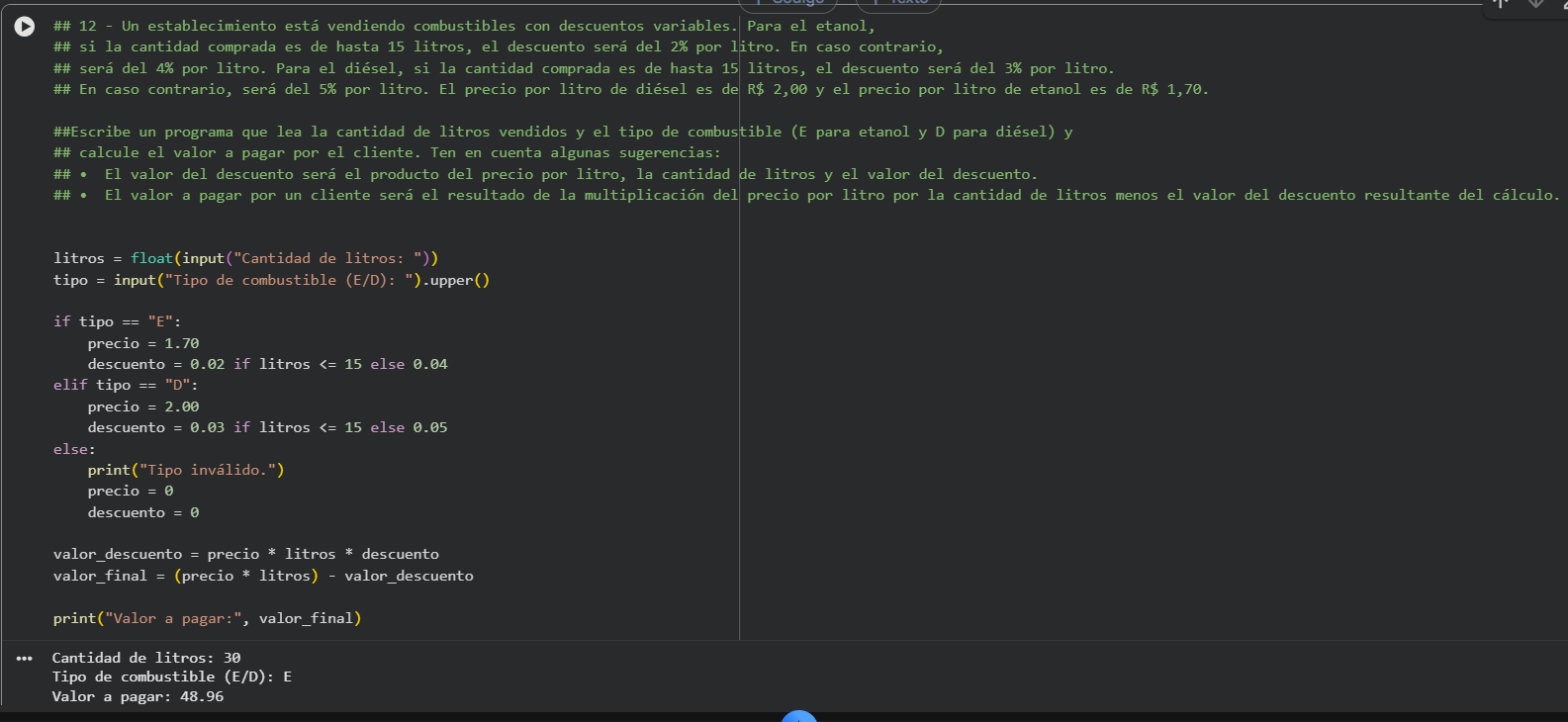Click the line "descuento = 0"
This screenshot has width=1568, height=722.
[x=143, y=513]
